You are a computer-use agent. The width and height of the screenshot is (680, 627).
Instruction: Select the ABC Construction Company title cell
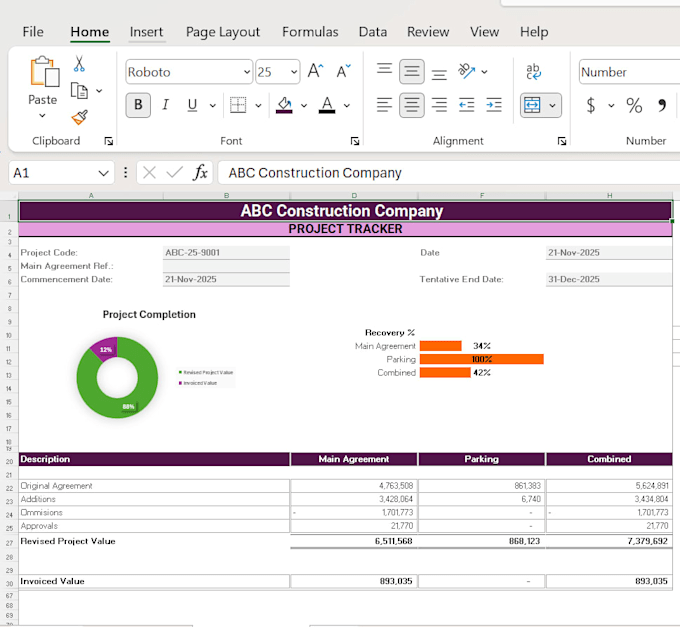(345, 211)
